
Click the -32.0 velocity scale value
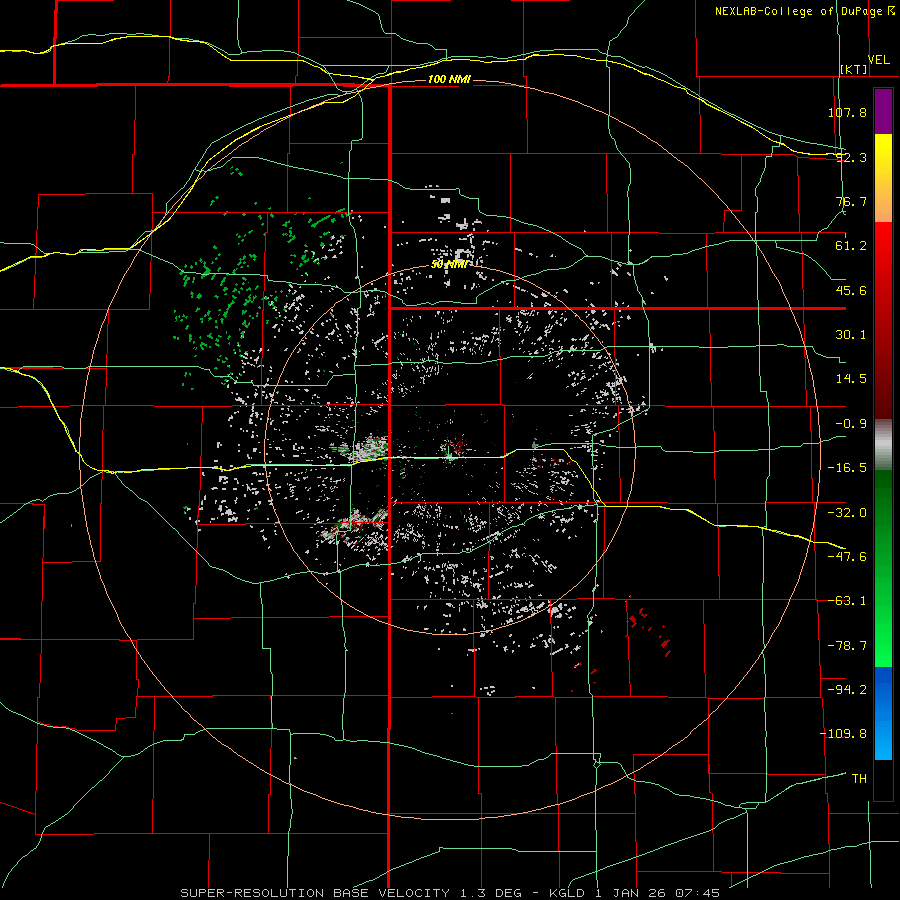[x=847, y=513]
